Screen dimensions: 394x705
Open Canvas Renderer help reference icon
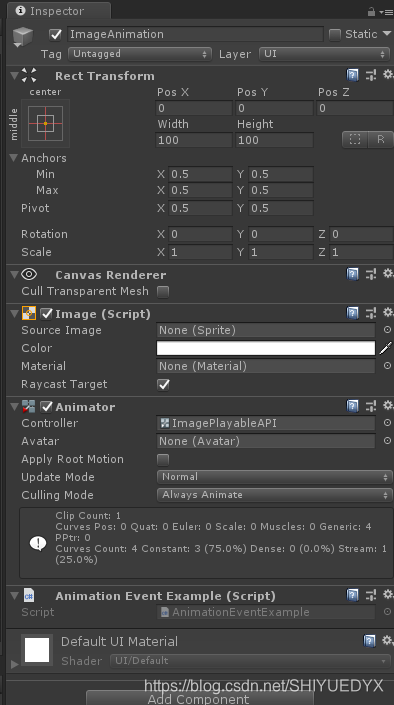click(x=353, y=274)
